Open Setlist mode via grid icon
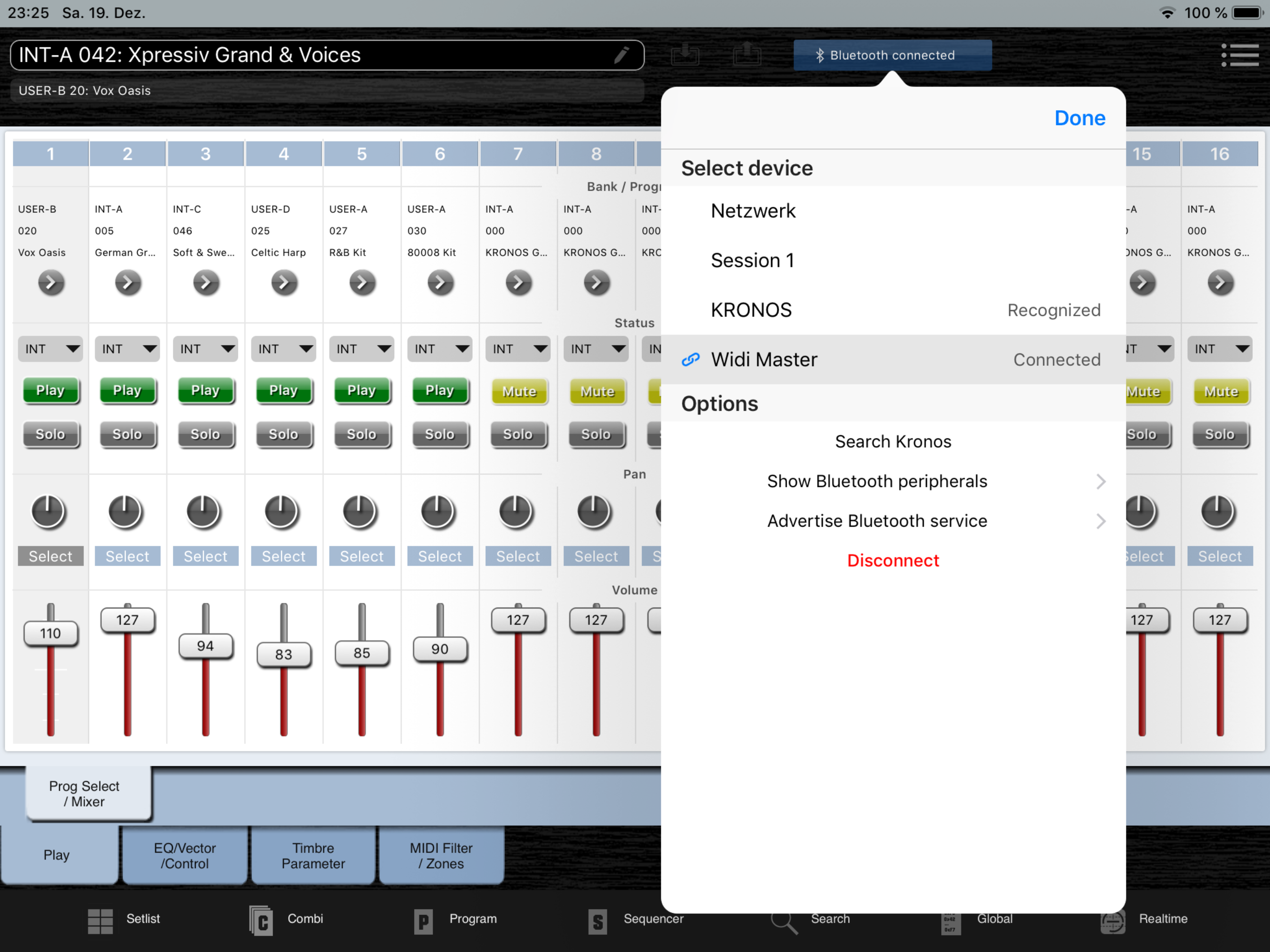Viewport: 1270px width, 952px height. pyautogui.click(x=100, y=920)
